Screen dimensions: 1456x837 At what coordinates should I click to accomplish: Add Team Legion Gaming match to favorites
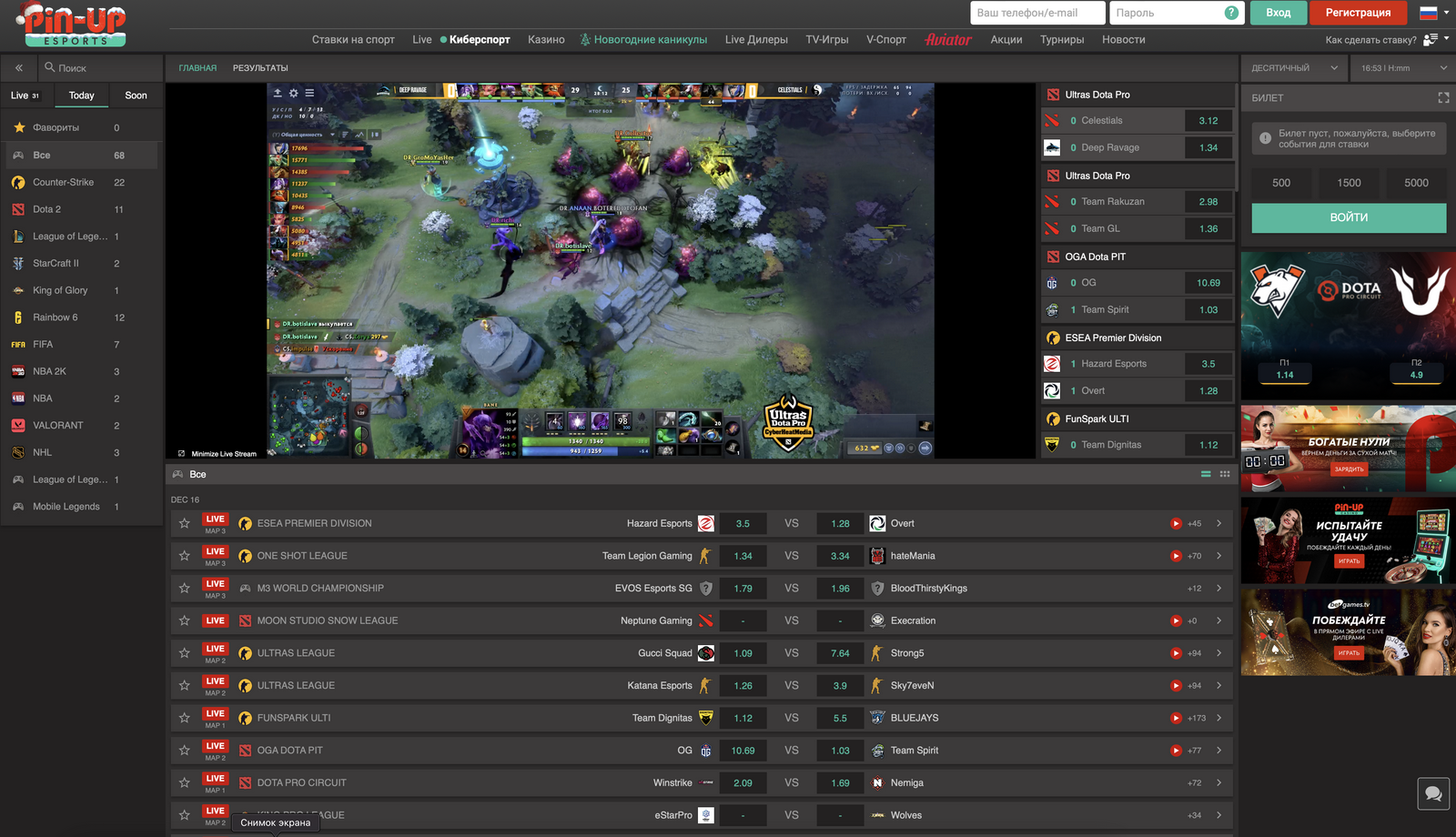185,556
